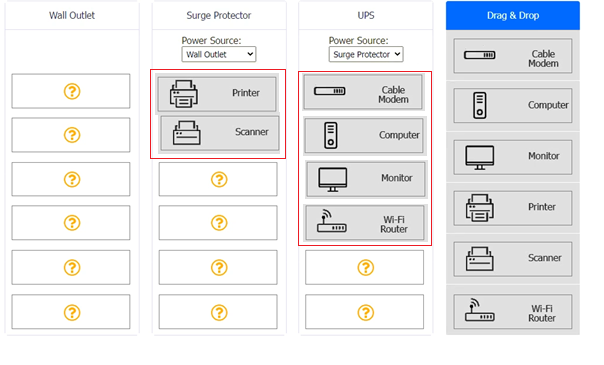Choose last question mark slot under Wall Outlet
This screenshot has height=365, width=604.
click(71, 312)
